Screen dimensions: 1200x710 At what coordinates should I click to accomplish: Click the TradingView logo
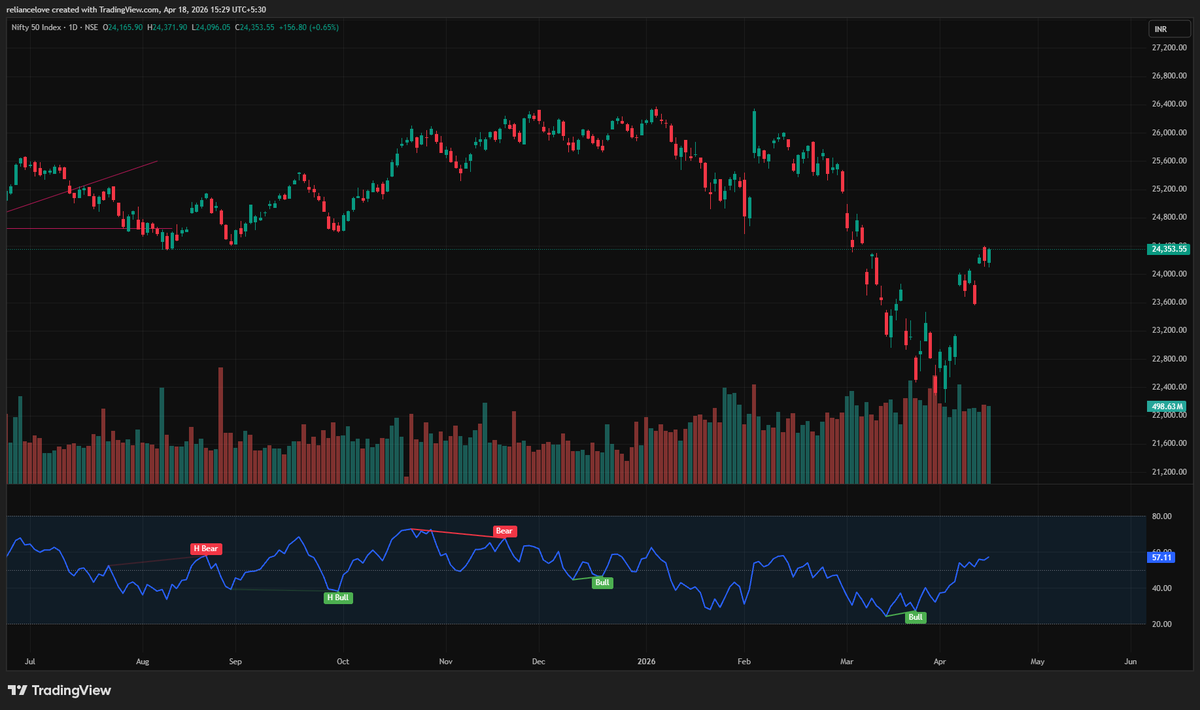(60, 690)
